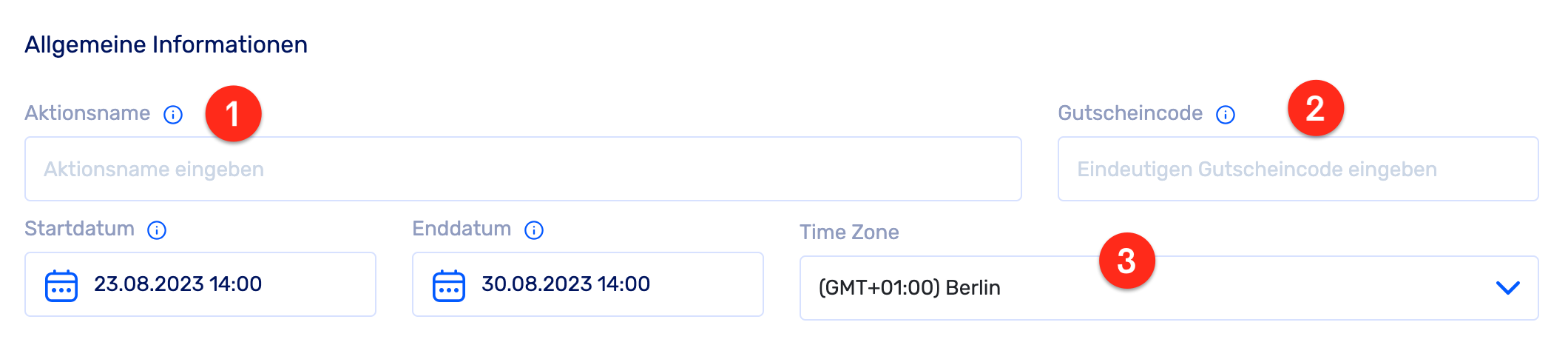Click the Allgemeine Informationen heading
Image resolution: width=1568 pixels, height=345 pixels.
(166, 44)
